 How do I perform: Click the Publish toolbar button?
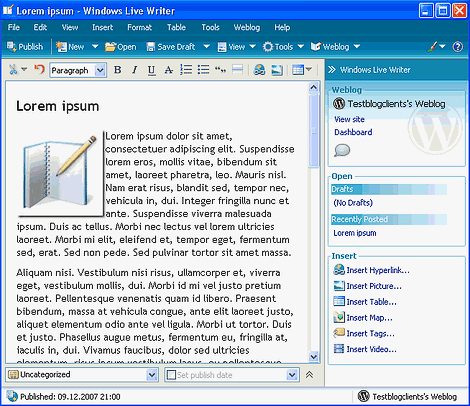point(25,47)
